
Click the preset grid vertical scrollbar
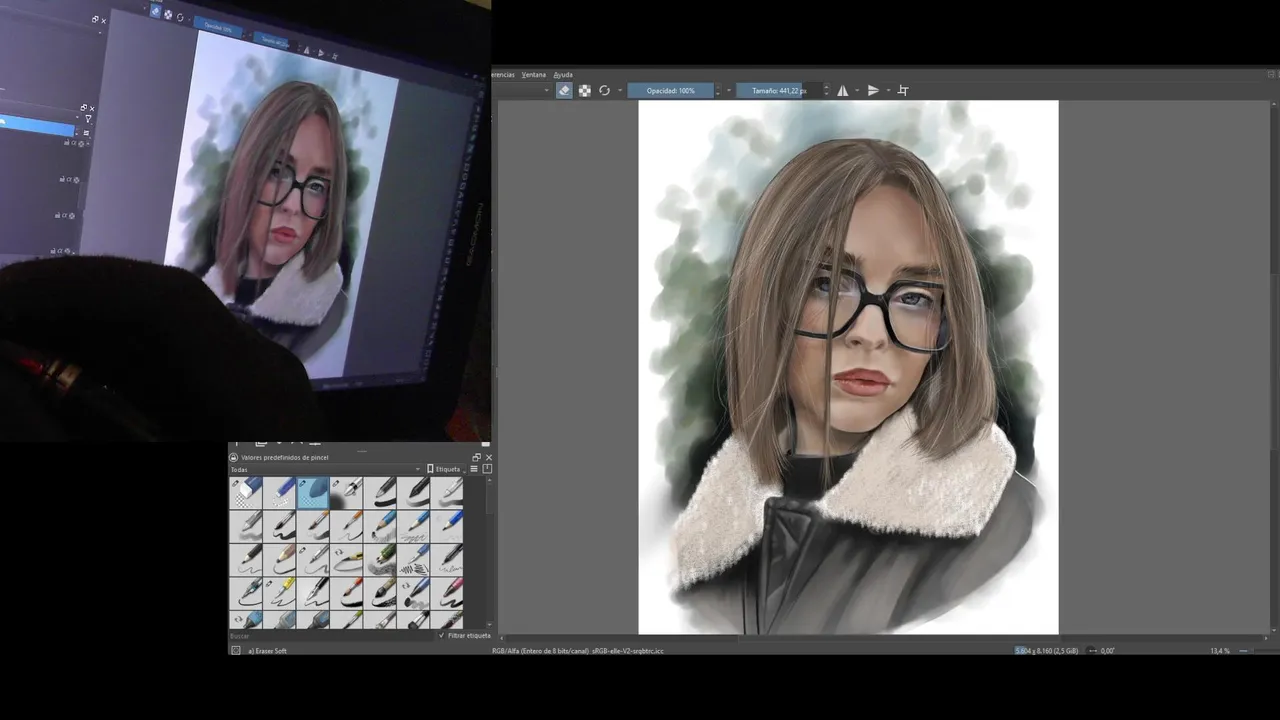(488, 552)
